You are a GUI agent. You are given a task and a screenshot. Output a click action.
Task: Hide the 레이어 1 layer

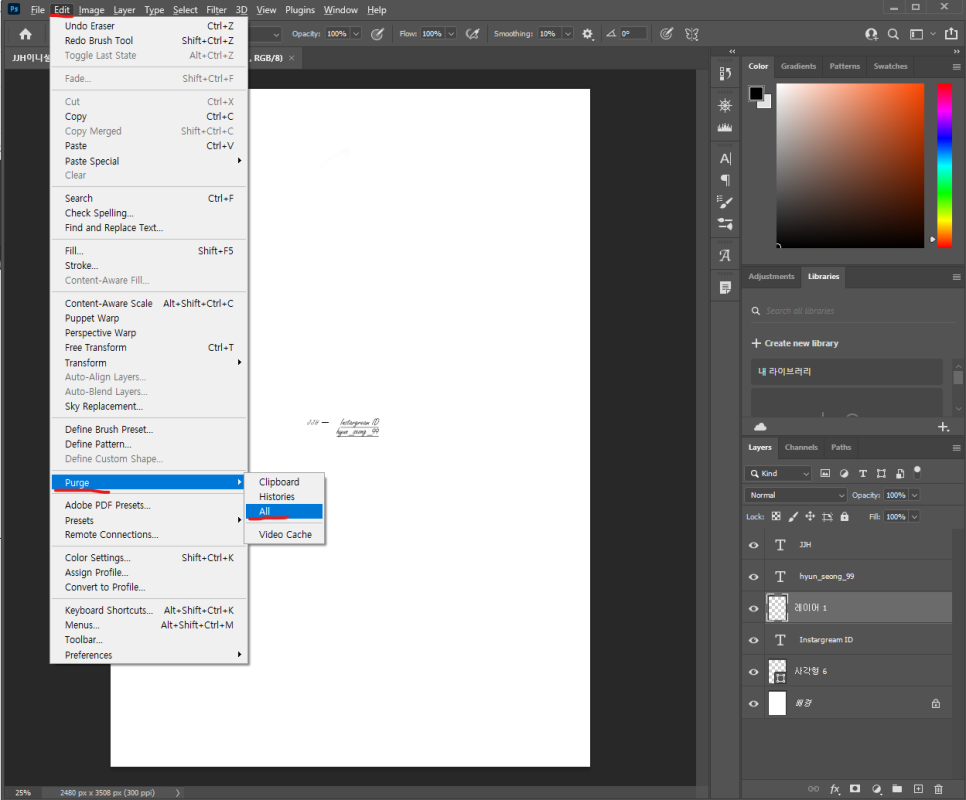pos(753,608)
